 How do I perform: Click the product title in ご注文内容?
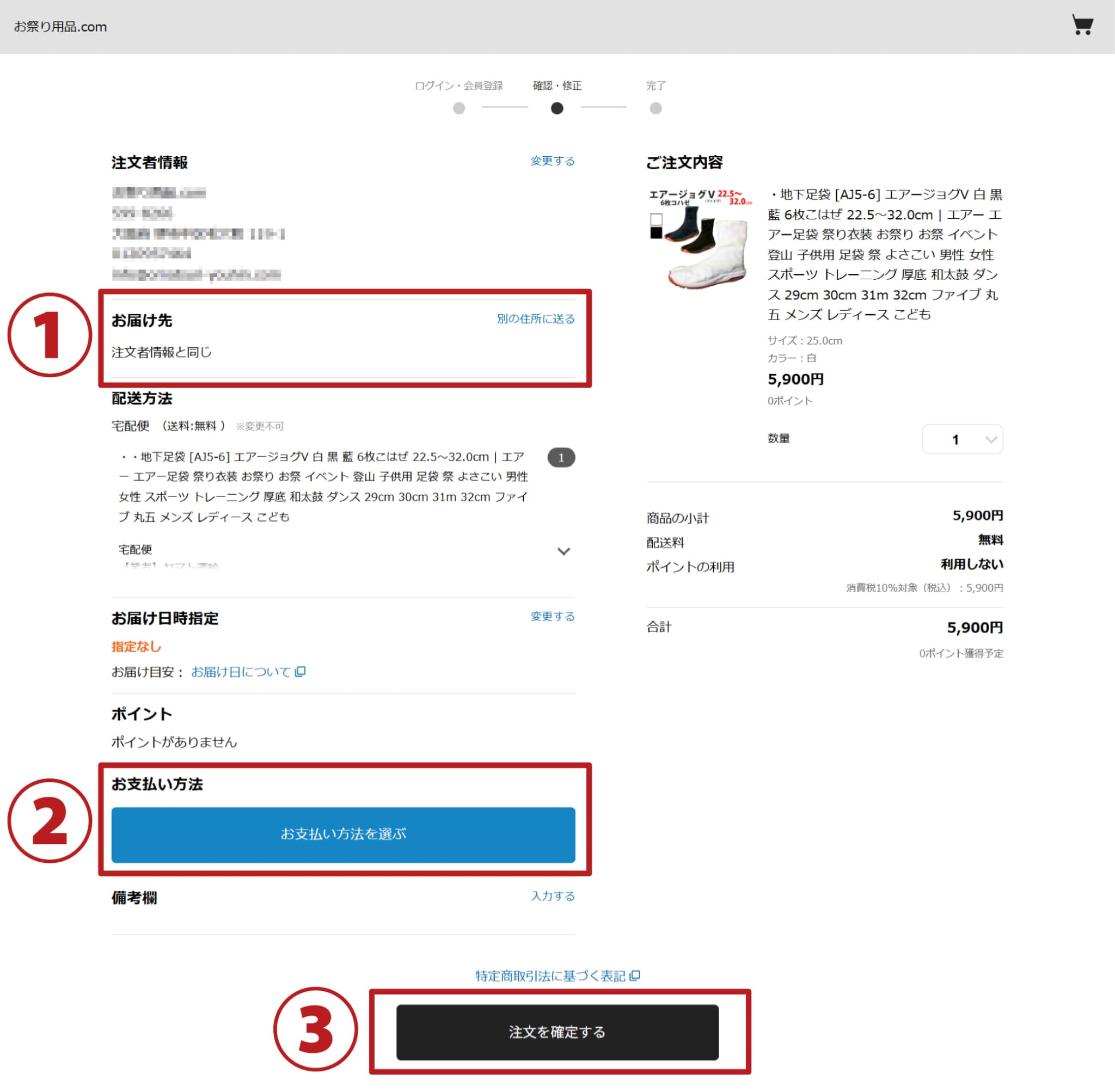(x=885, y=254)
